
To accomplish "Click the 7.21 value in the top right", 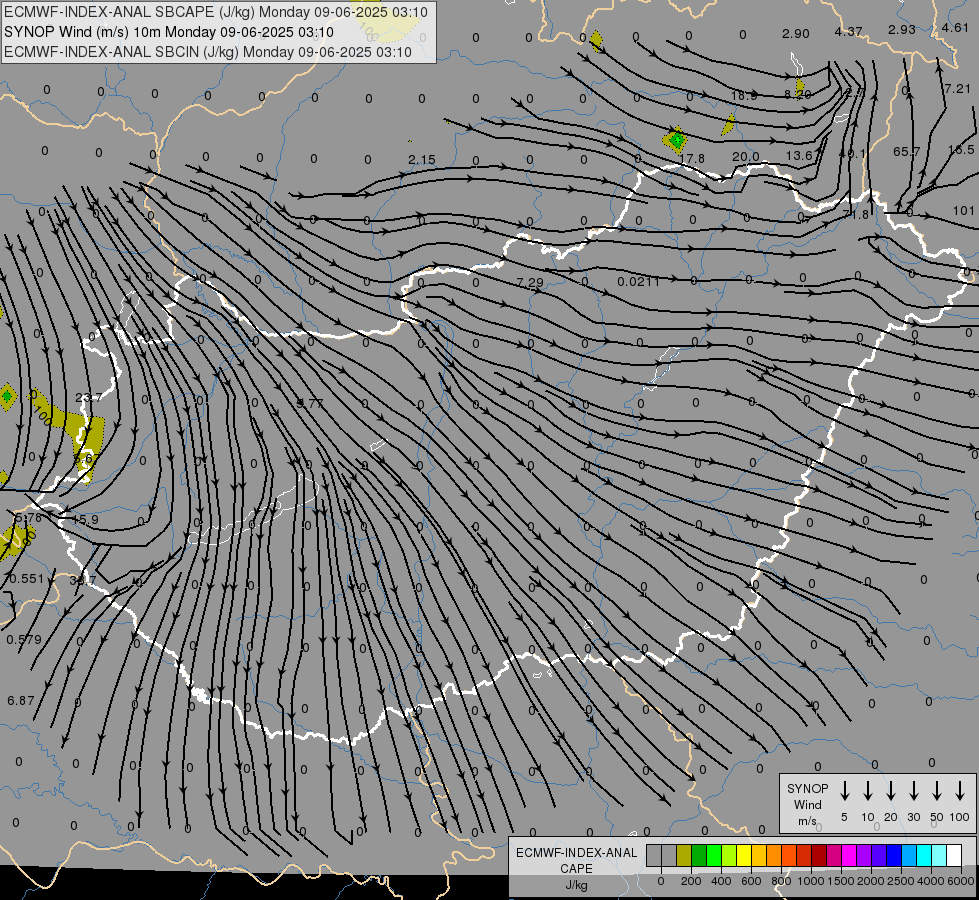I will pos(957,89).
